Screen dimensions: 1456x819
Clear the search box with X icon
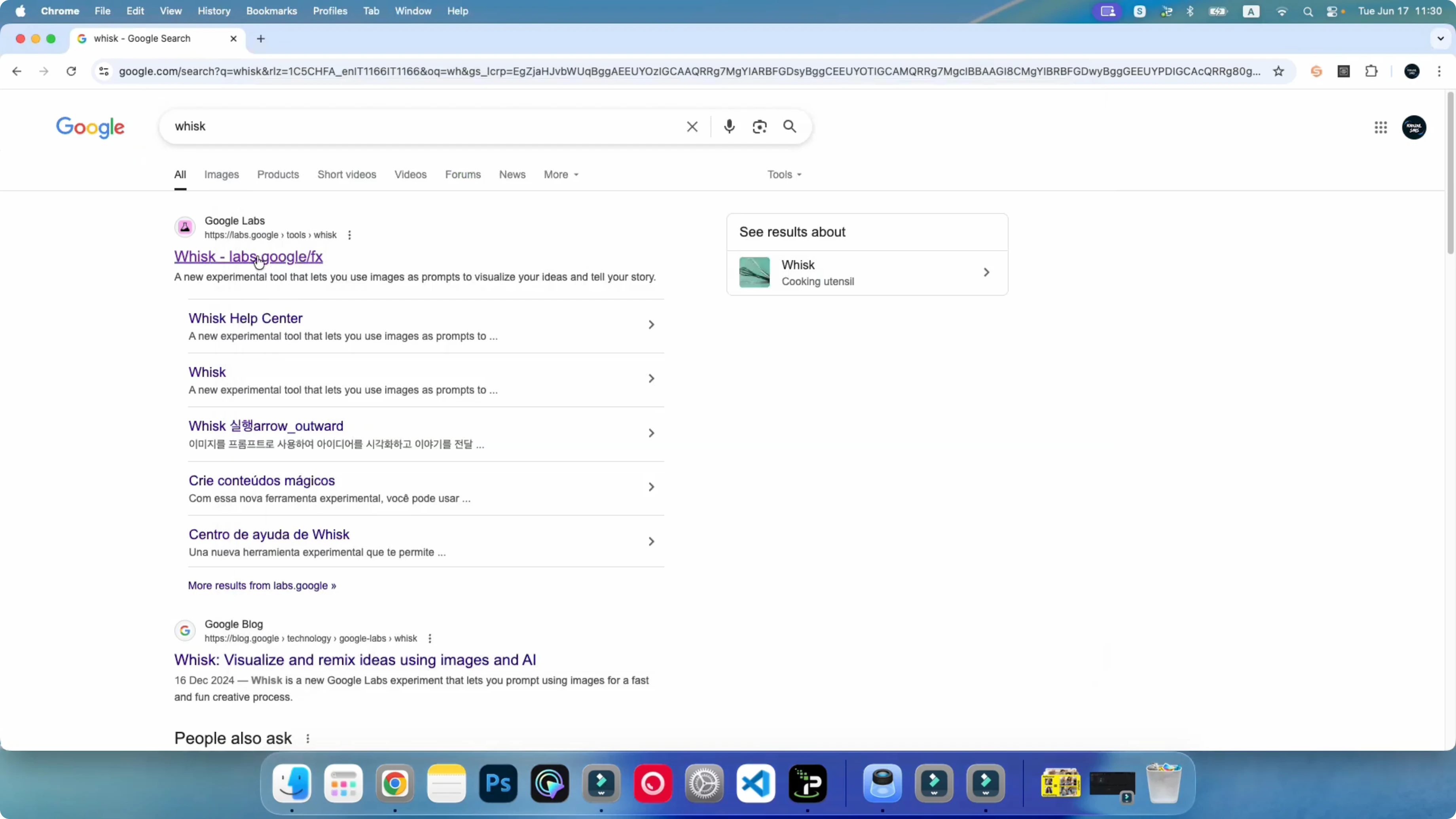692,127
